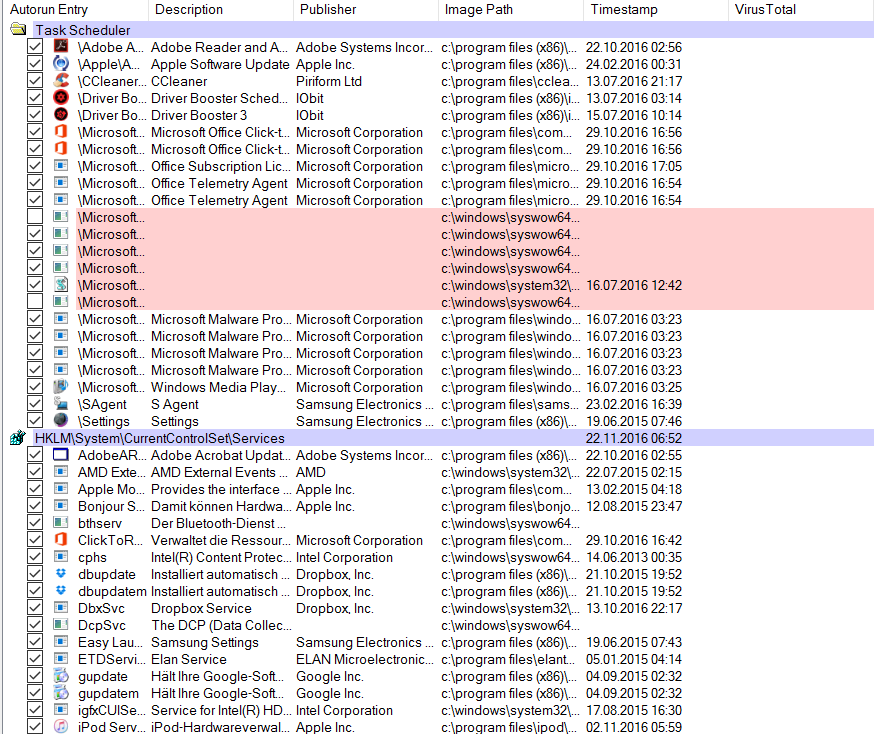Sort by the VirusTotal column header
This screenshot has width=892, height=734.
point(801,10)
